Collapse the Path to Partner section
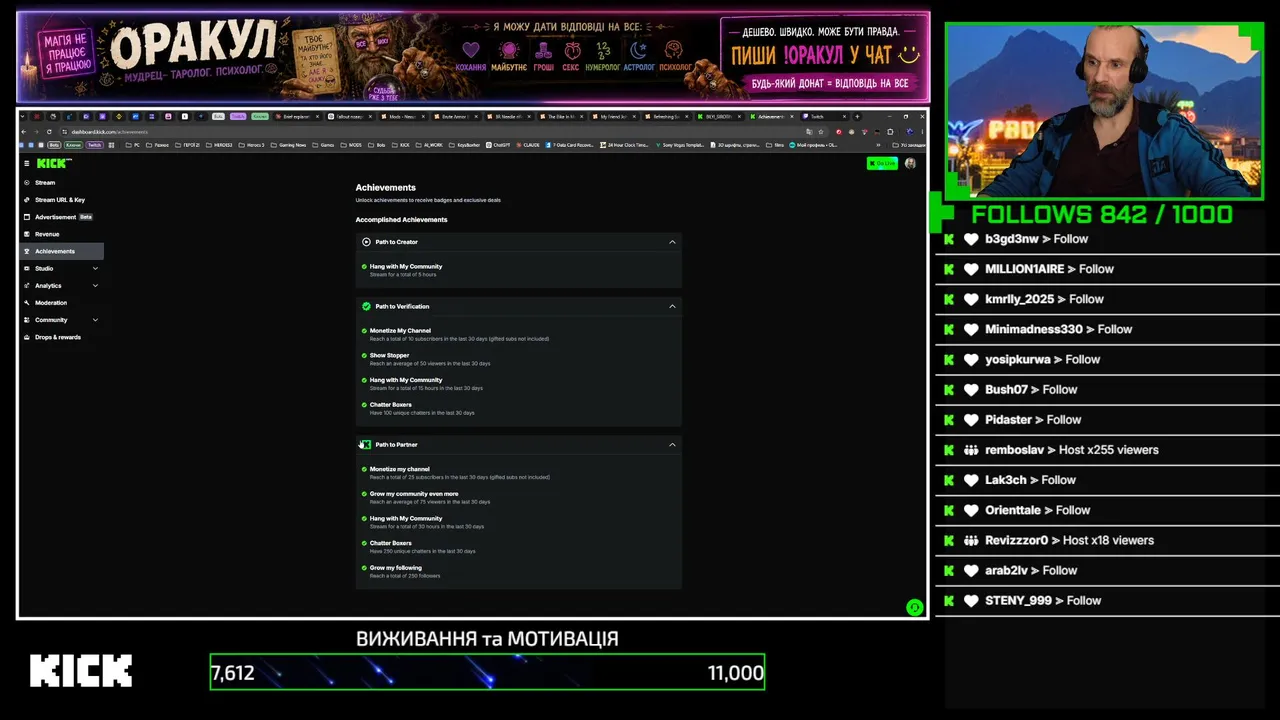This screenshot has width=1280, height=720. coord(672,444)
